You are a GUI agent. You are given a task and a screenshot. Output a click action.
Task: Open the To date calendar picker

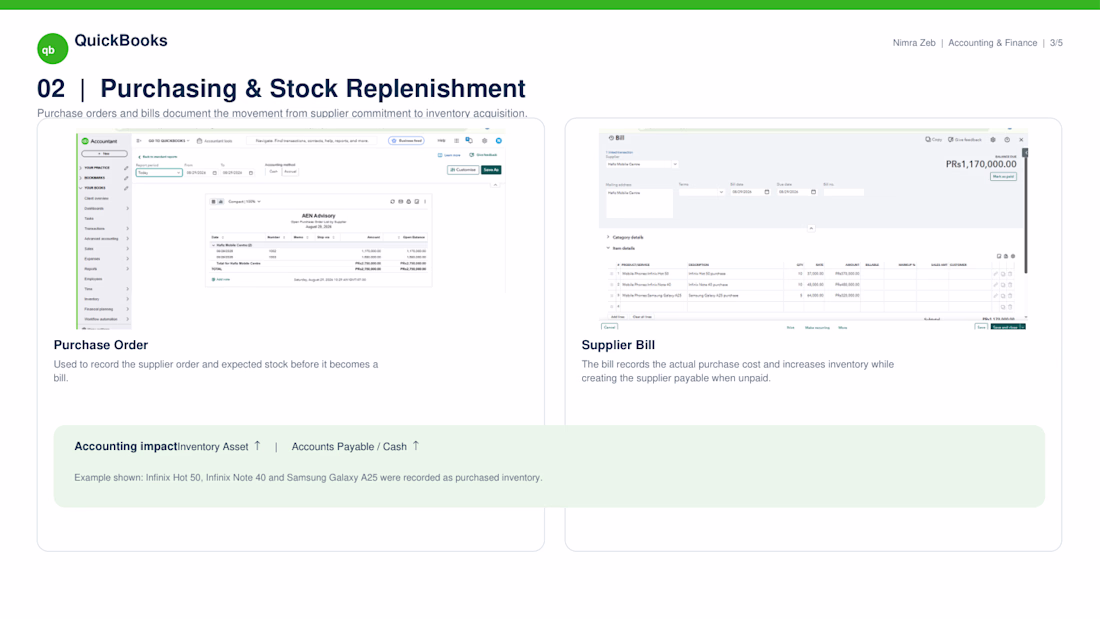[250, 173]
